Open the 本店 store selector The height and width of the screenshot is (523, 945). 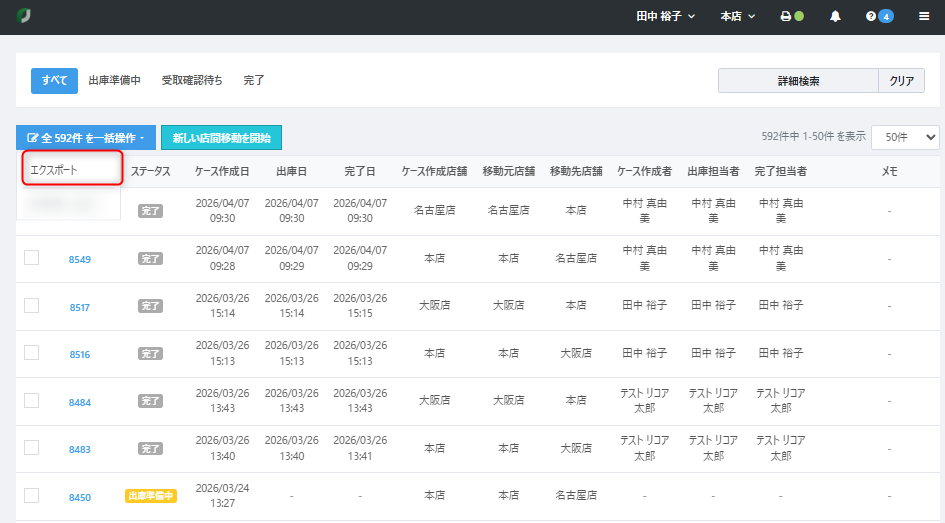tap(737, 17)
